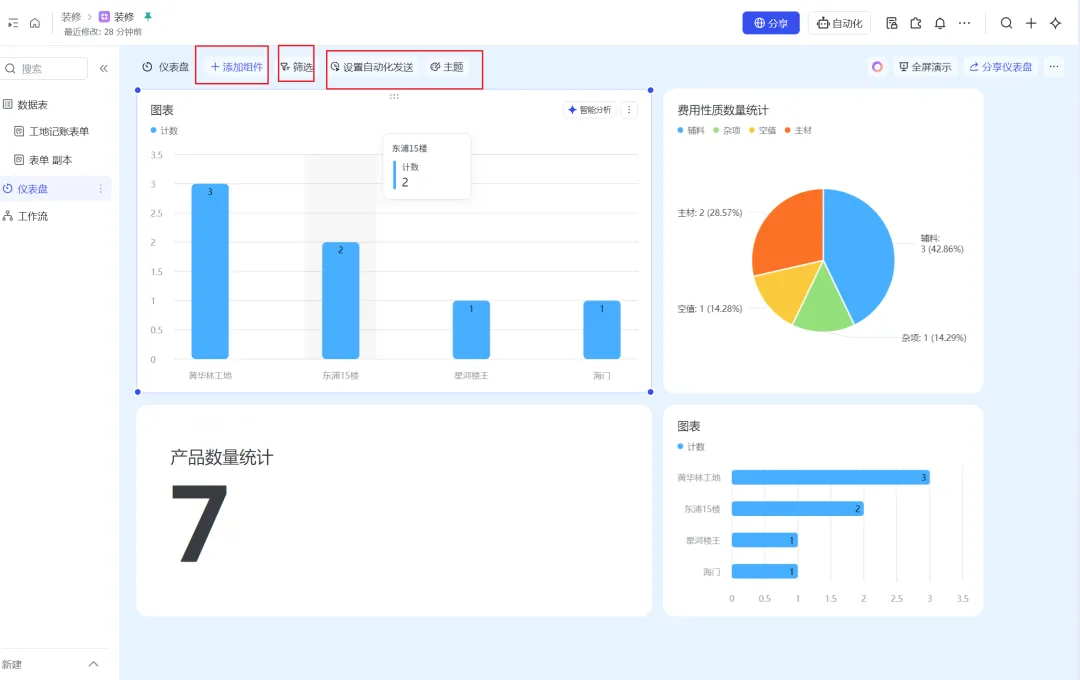
Task: Toggle the left navigation sidebar icon
Action: (x=13, y=23)
